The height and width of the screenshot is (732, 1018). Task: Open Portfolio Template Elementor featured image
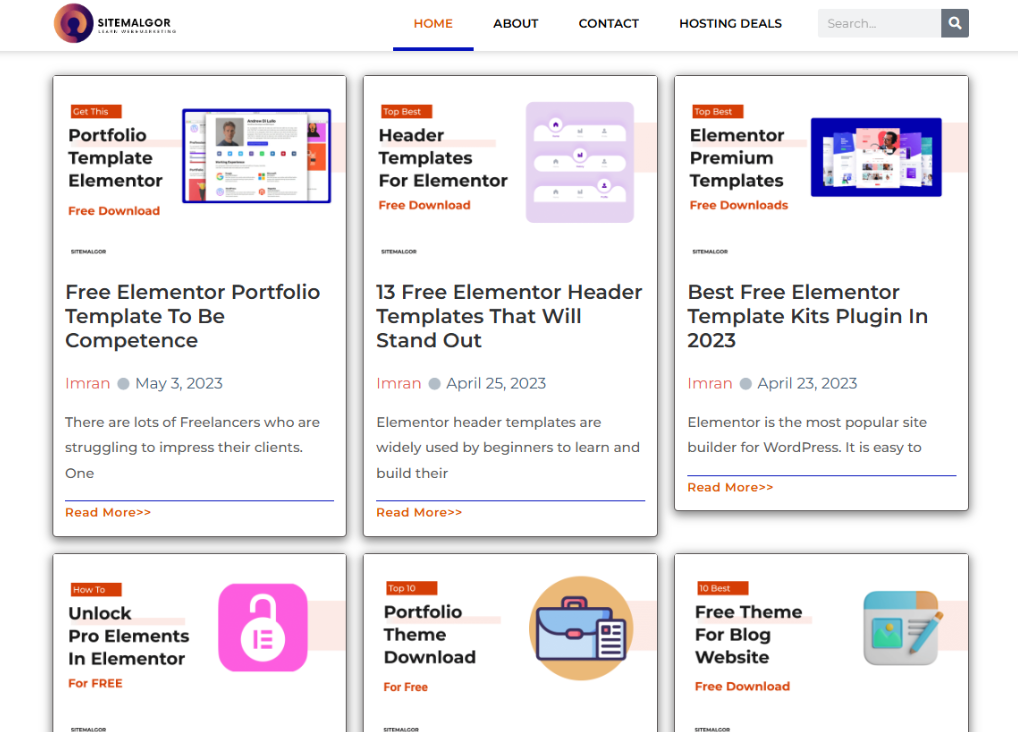(199, 170)
